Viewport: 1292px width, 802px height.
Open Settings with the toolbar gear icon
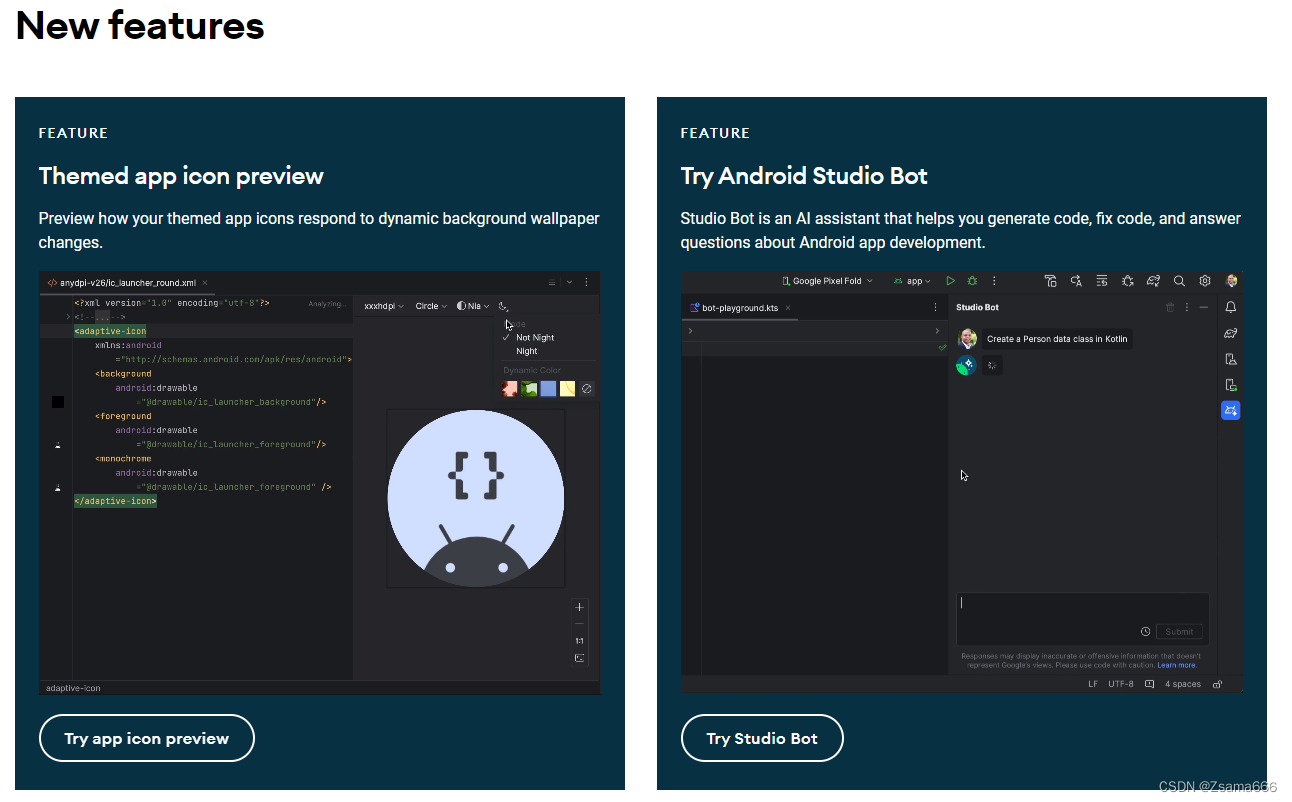coord(1205,281)
